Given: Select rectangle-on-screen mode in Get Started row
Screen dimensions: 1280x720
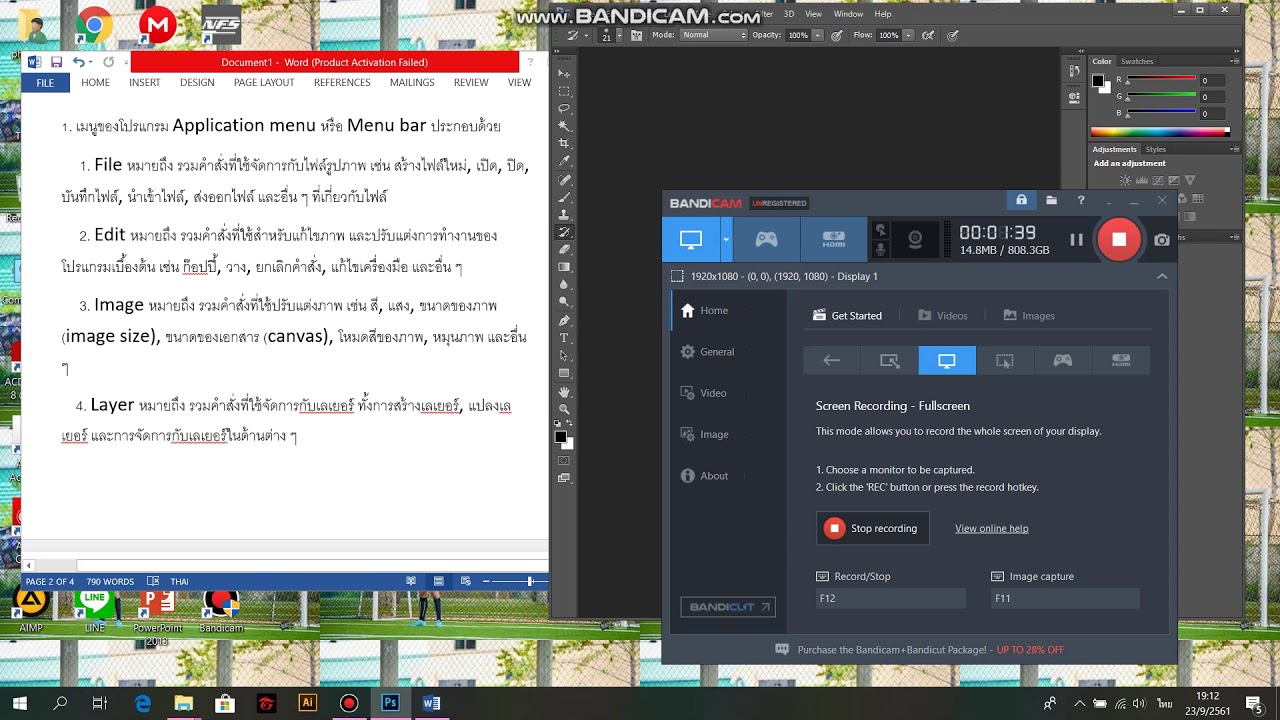Looking at the screenshot, I should point(889,360).
